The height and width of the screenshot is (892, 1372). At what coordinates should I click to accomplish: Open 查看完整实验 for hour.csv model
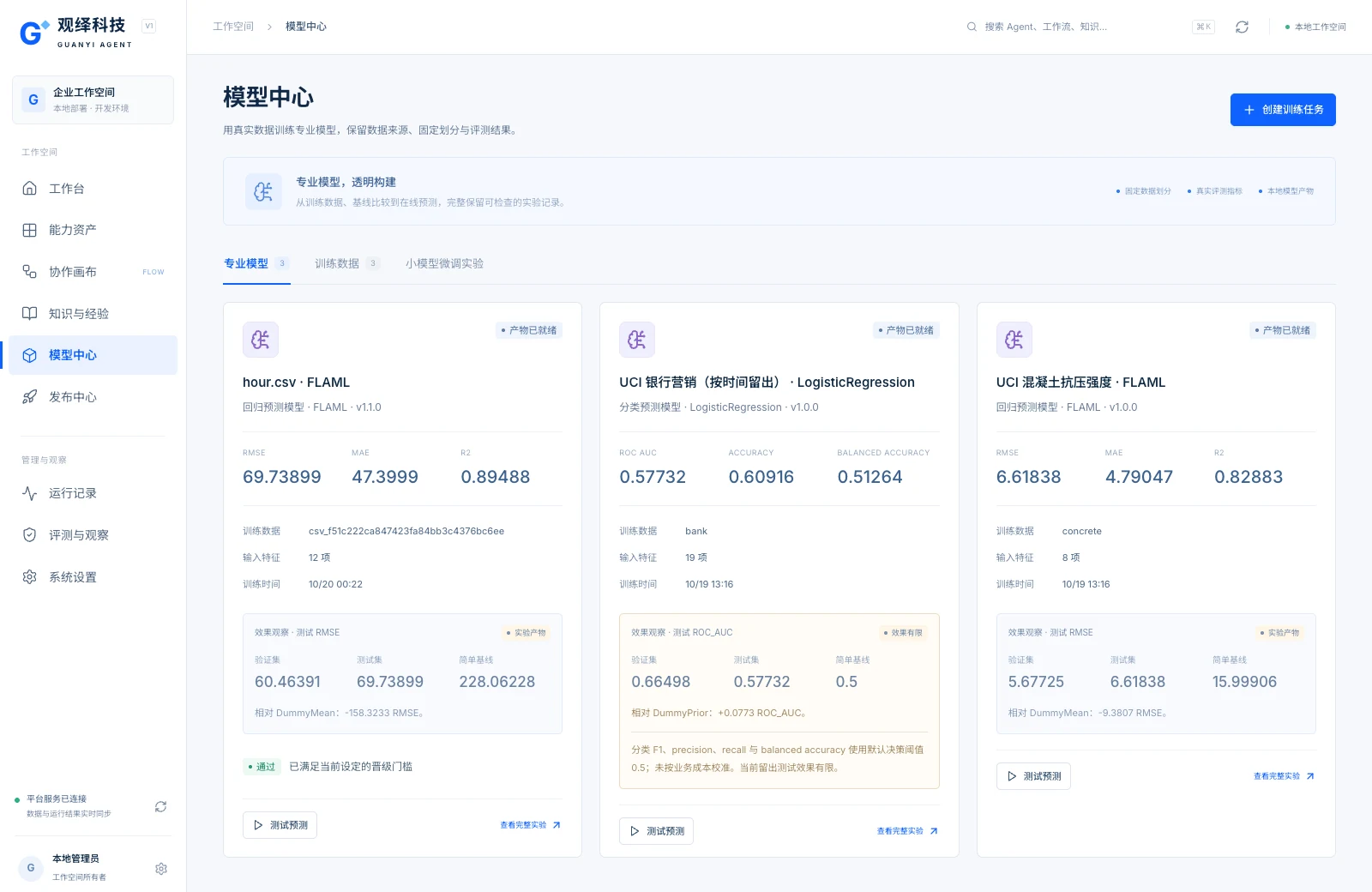click(531, 825)
